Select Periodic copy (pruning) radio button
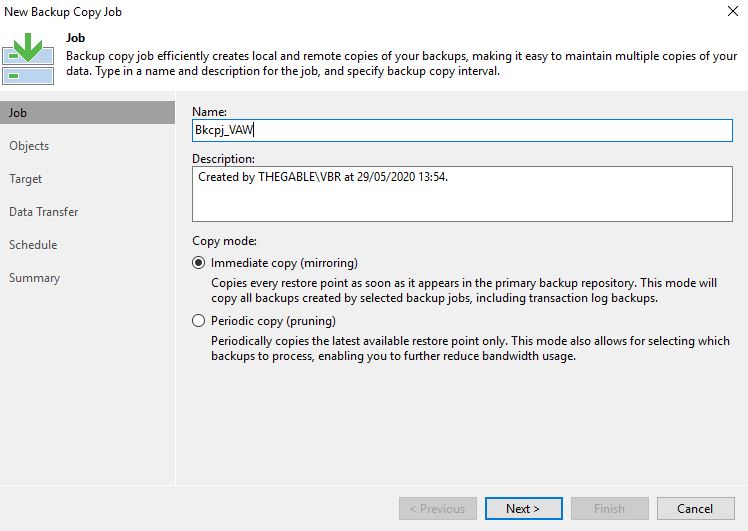 (x=198, y=321)
